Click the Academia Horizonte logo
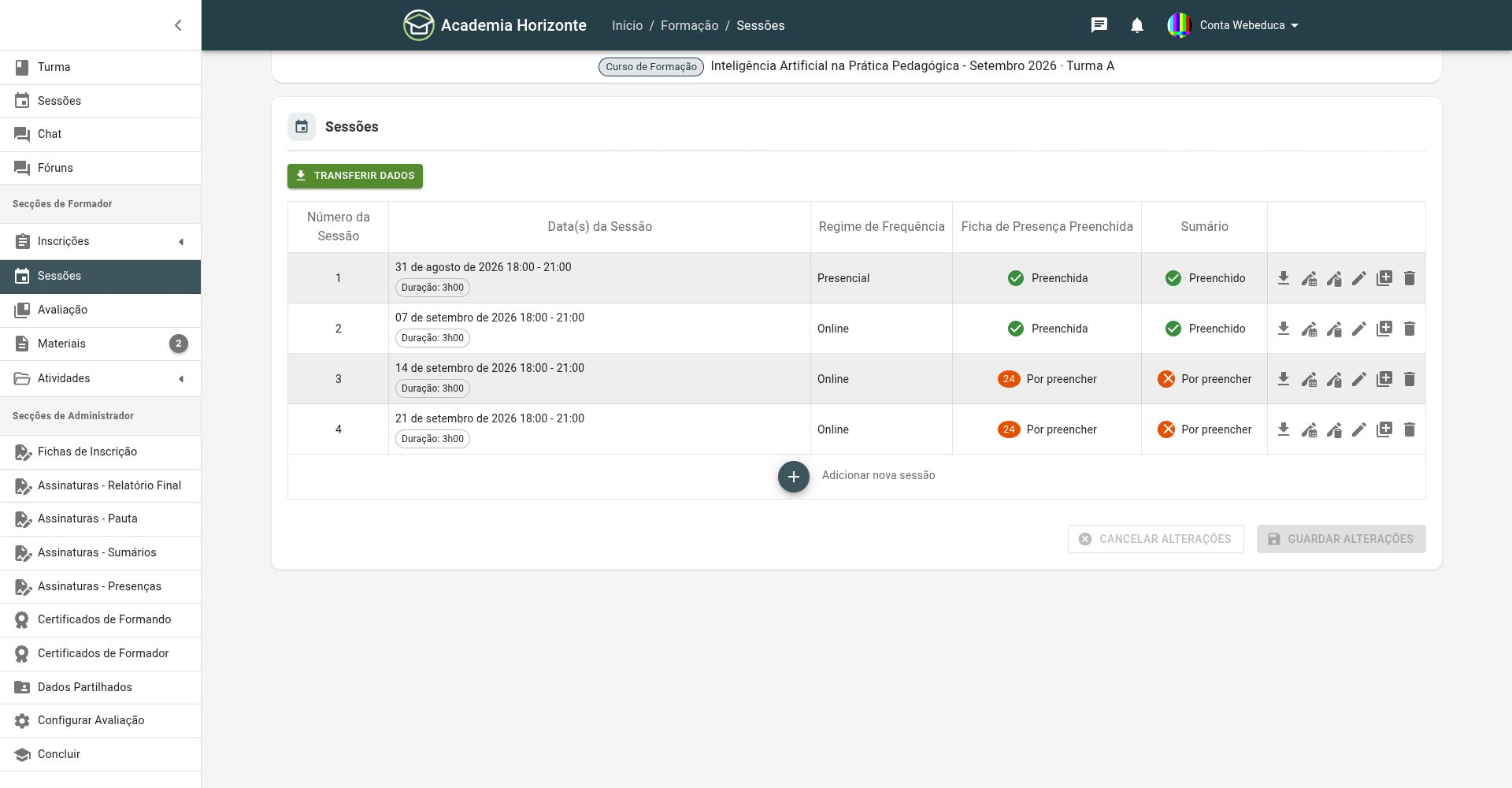The height and width of the screenshot is (788, 1512). (495, 25)
